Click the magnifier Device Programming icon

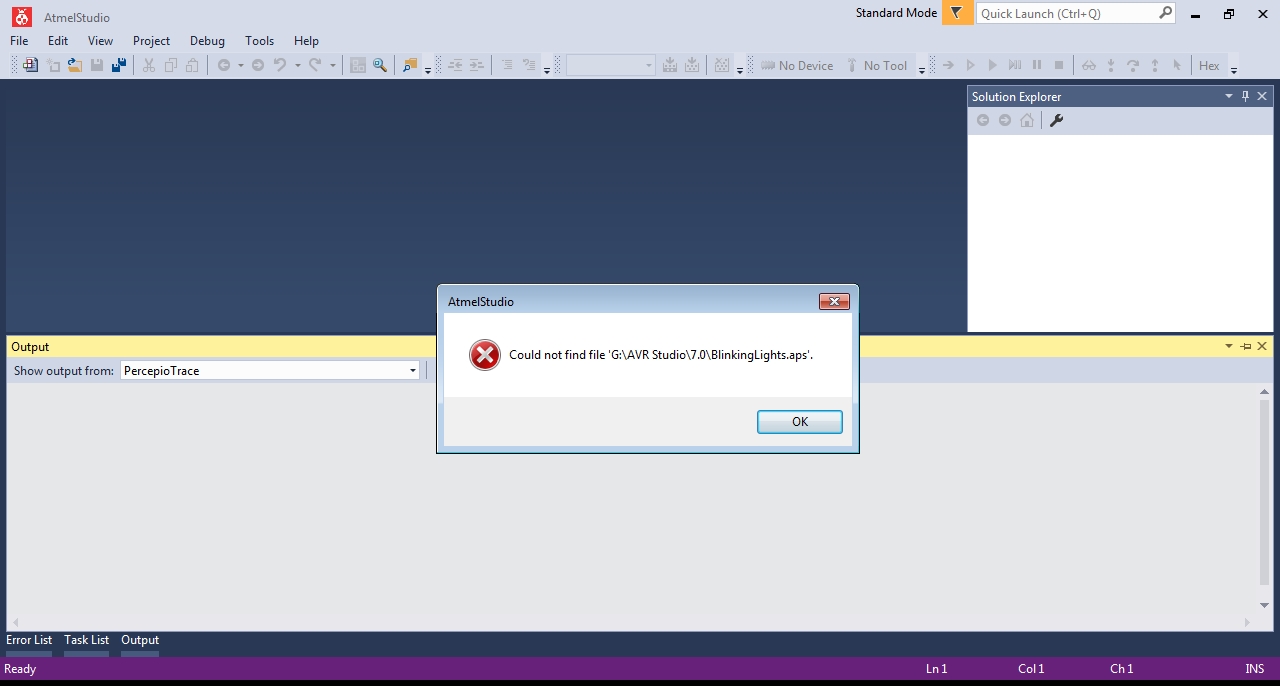pyautogui.click(x=380, y=65)
